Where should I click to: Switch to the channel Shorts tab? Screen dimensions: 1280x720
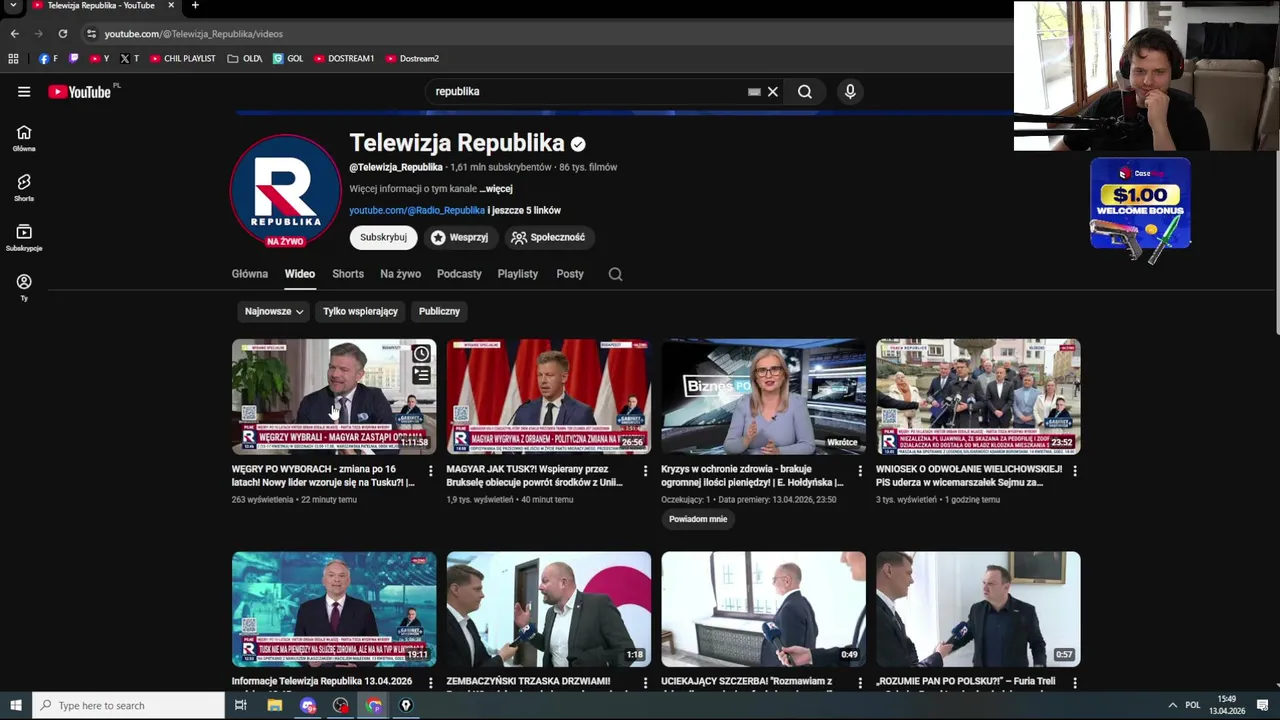[x=348, y=274]
